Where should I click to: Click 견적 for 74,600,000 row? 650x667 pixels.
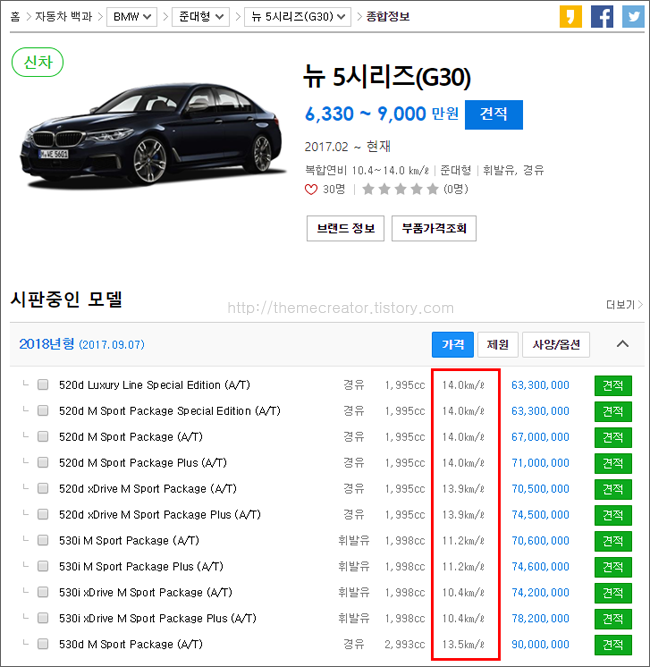click(613, 567)
